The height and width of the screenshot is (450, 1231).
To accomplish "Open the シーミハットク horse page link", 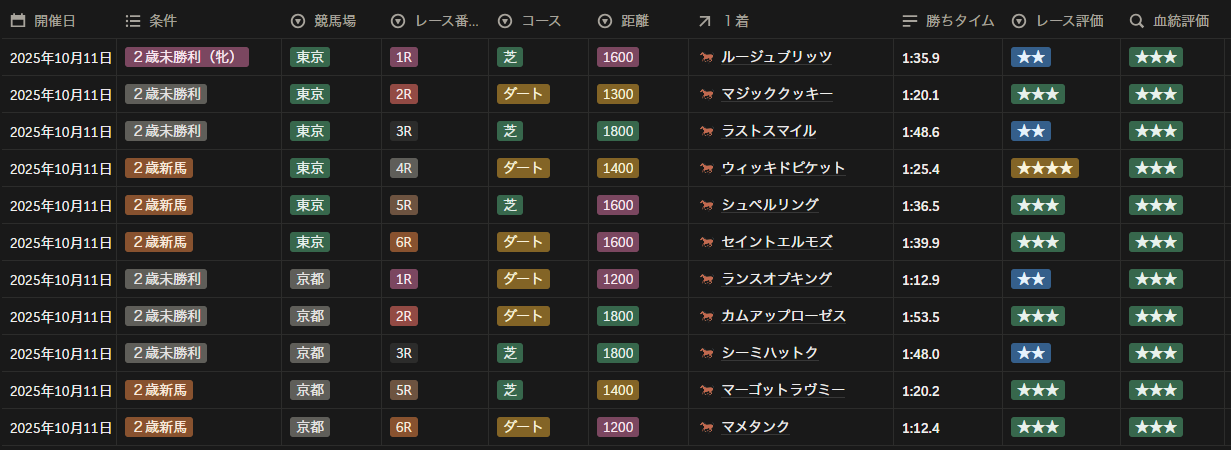I will pos(770,353).
